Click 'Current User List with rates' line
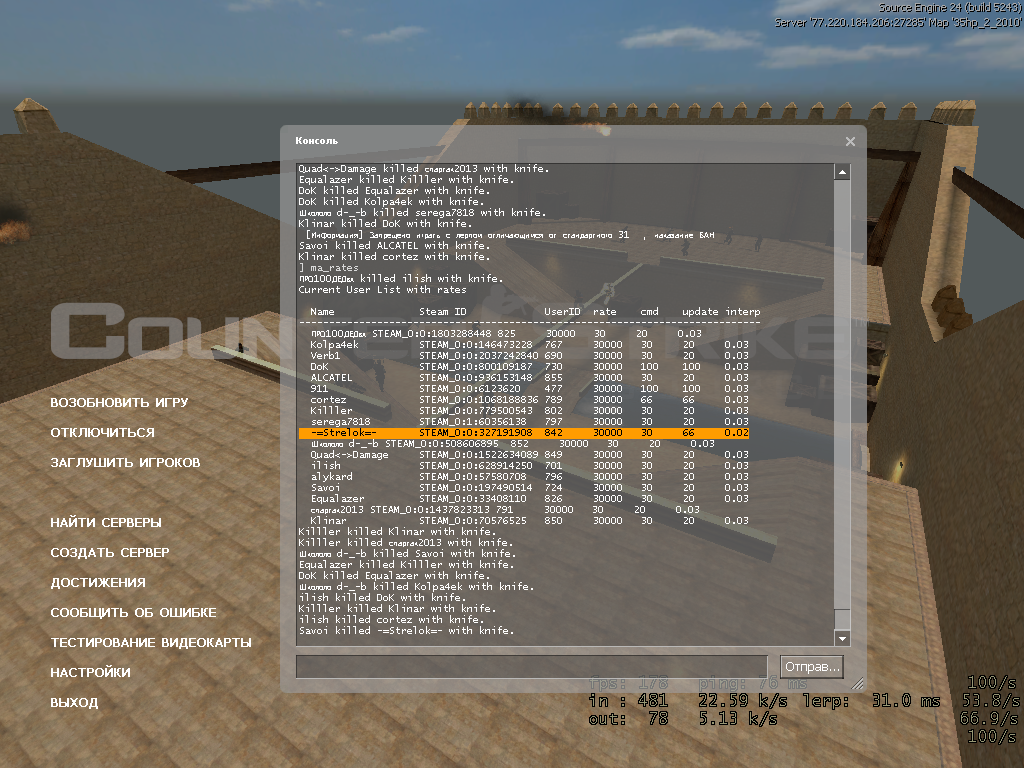The width and height of the screenshot is (1024, 768). pos(383,290)
